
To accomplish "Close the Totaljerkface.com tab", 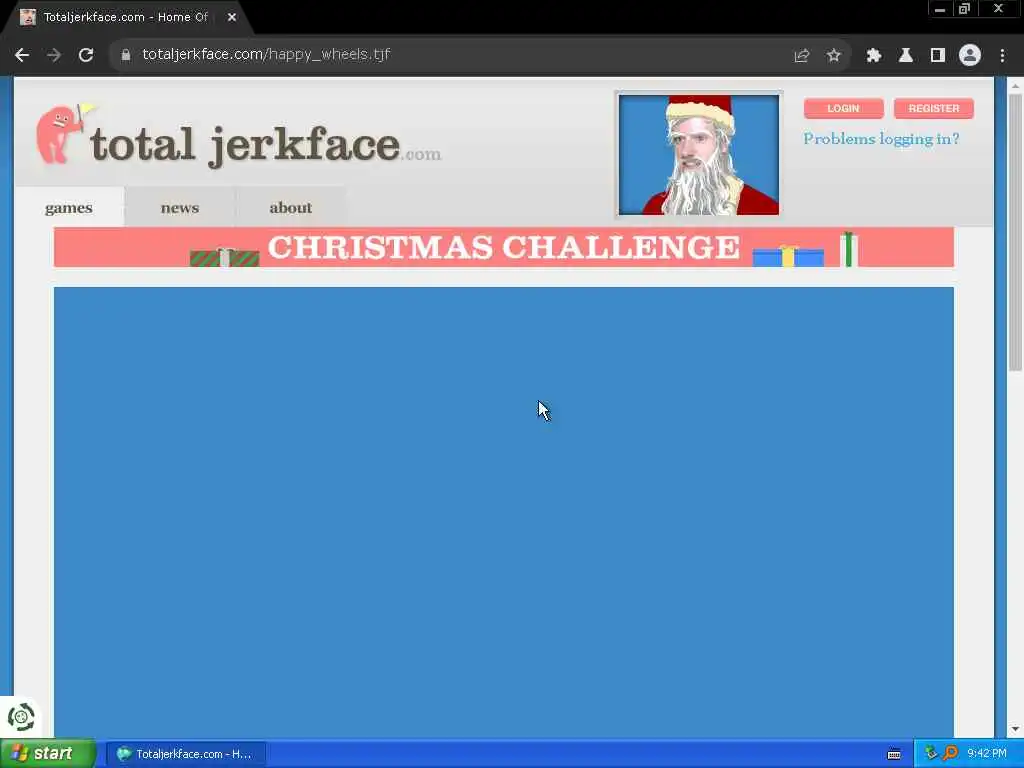I will point(232,18).
